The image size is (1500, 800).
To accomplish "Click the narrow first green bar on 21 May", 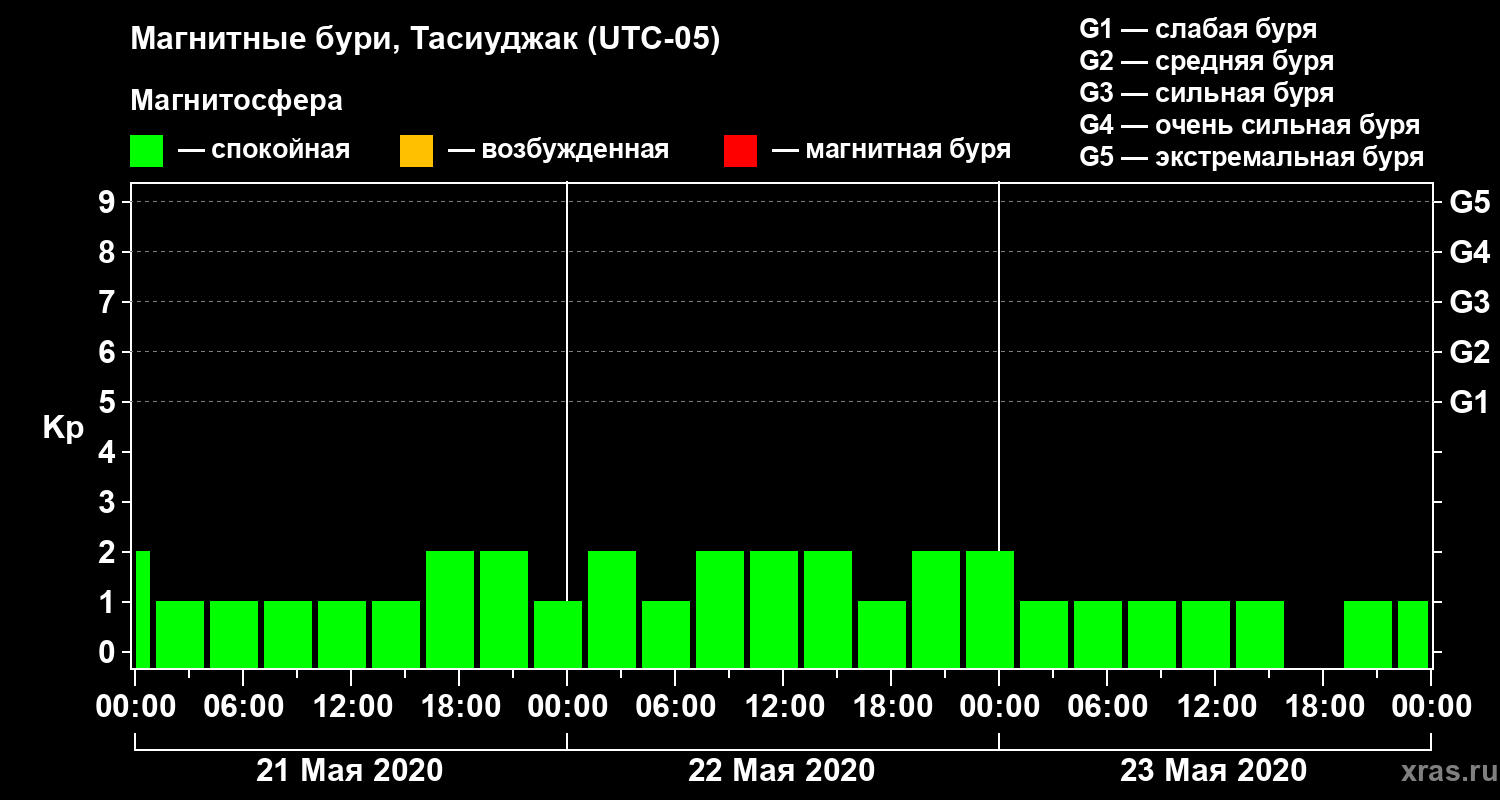I will coord(142,609).
